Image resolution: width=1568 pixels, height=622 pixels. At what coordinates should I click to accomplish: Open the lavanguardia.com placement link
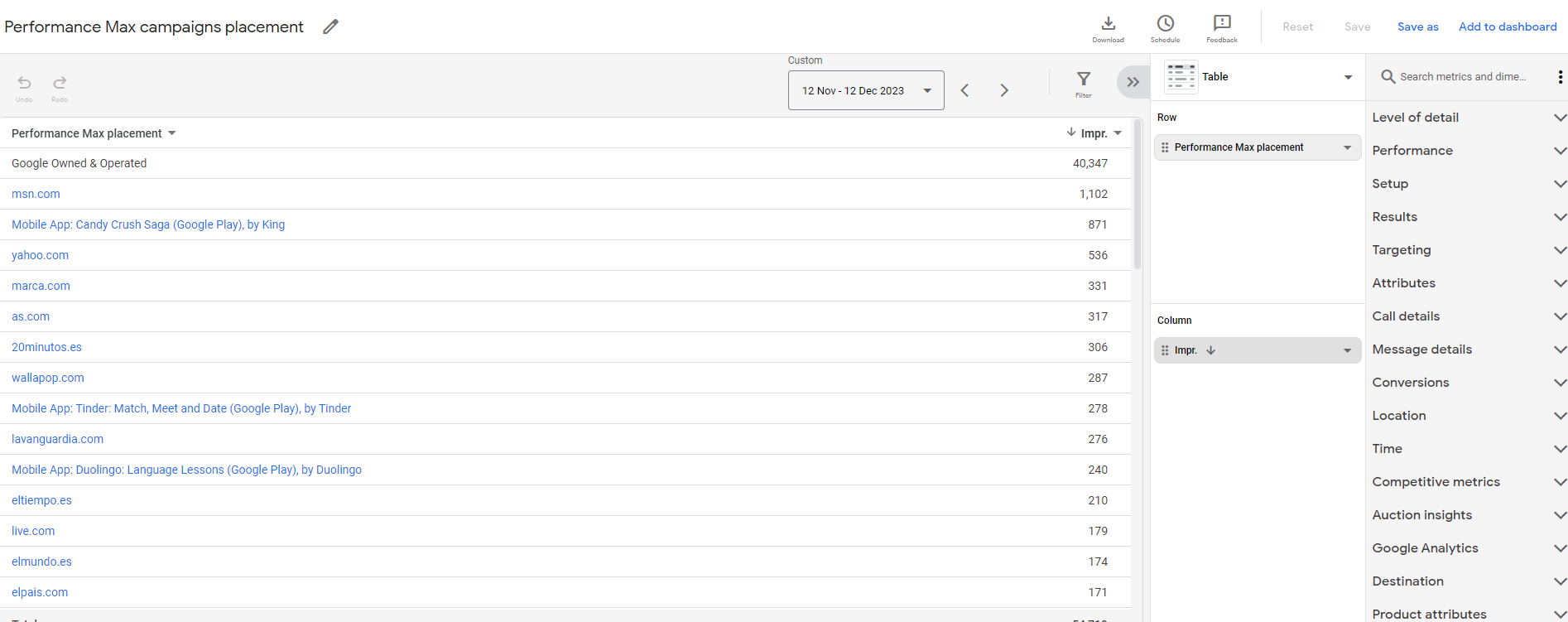pos(57,439)
